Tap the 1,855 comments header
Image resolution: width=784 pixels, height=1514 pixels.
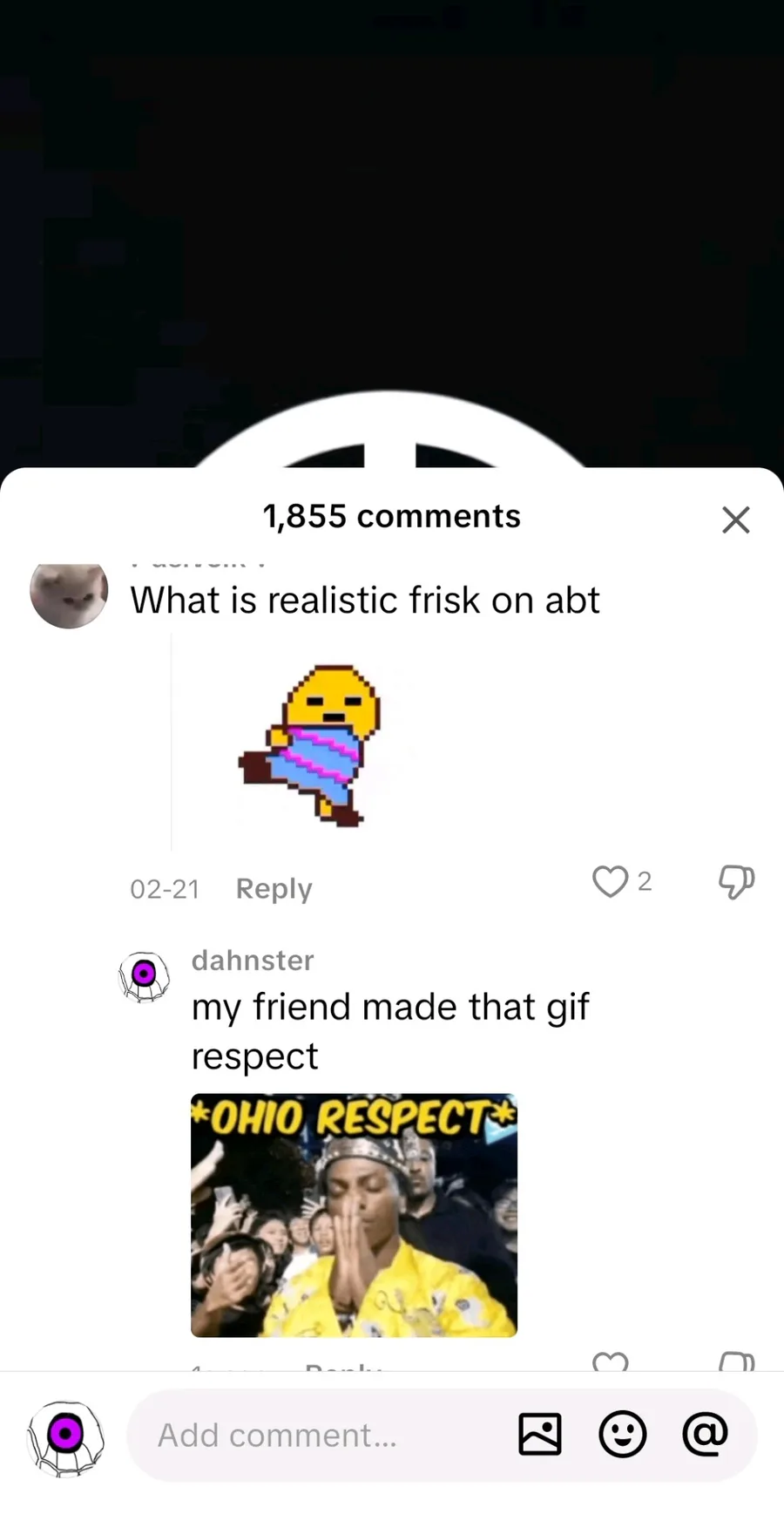tap(392, 516)
